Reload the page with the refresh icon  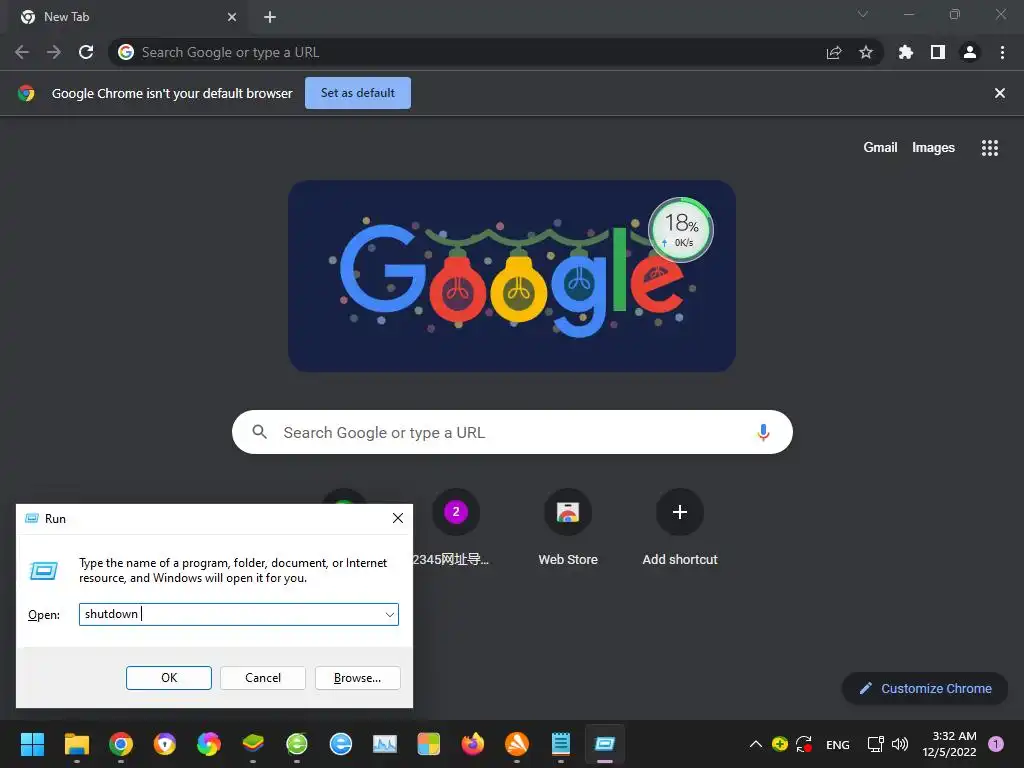click(86, 52)
